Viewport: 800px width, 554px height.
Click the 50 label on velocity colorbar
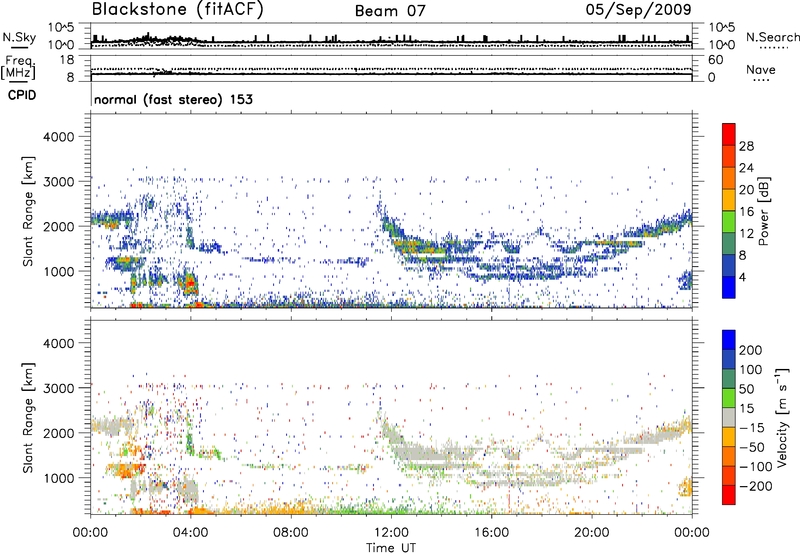(x=746, y=389)
